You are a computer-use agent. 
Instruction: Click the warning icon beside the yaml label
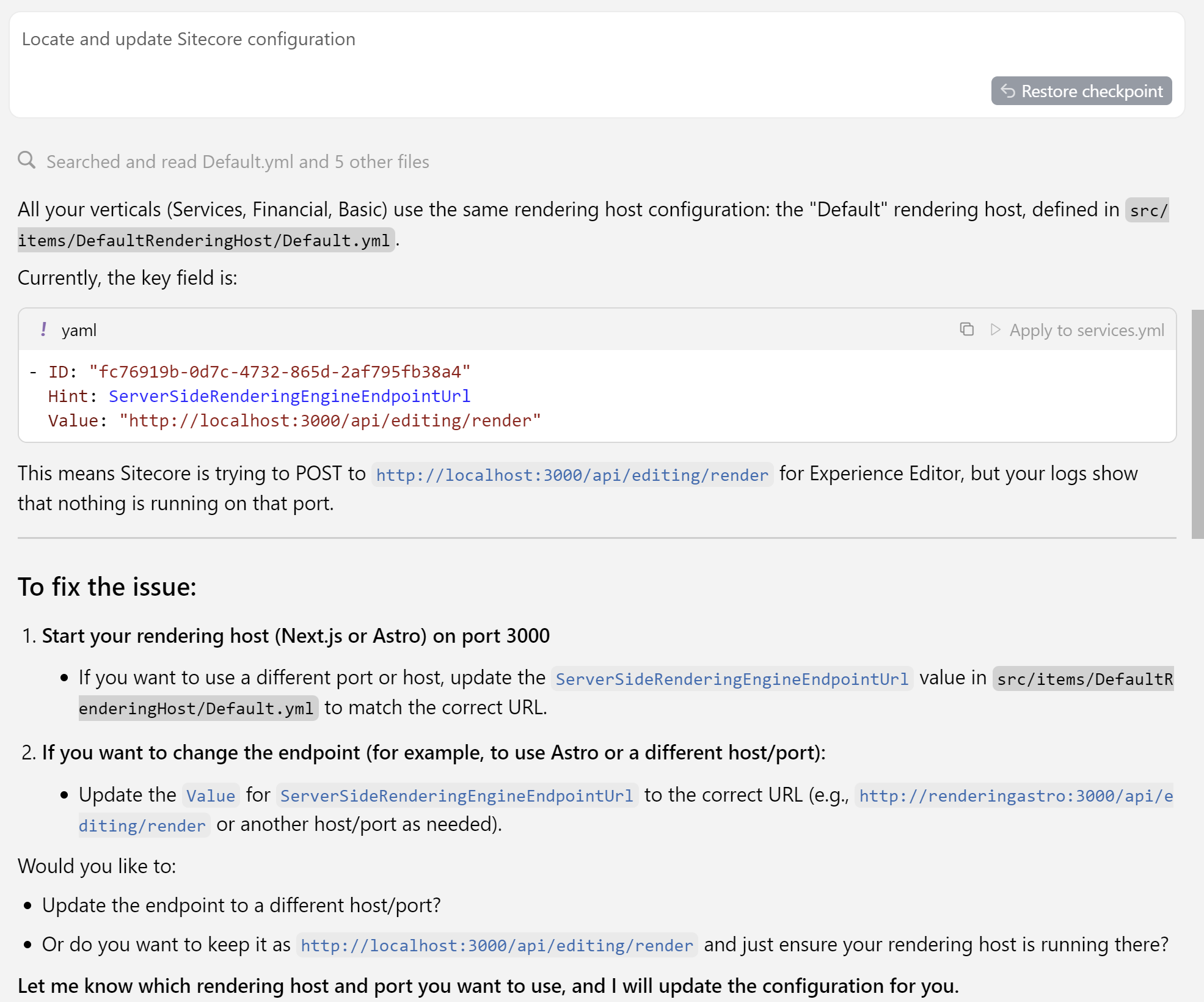43,329
